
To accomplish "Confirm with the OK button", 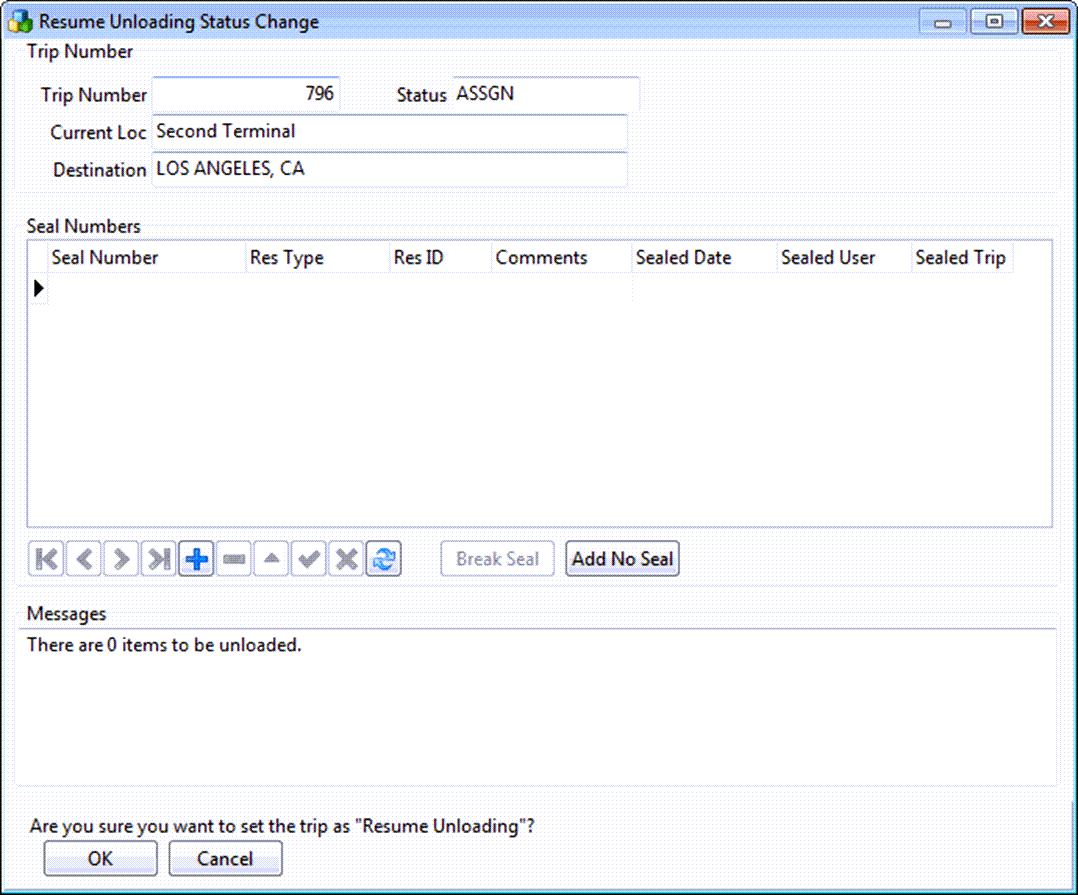I will pos(100,859).
